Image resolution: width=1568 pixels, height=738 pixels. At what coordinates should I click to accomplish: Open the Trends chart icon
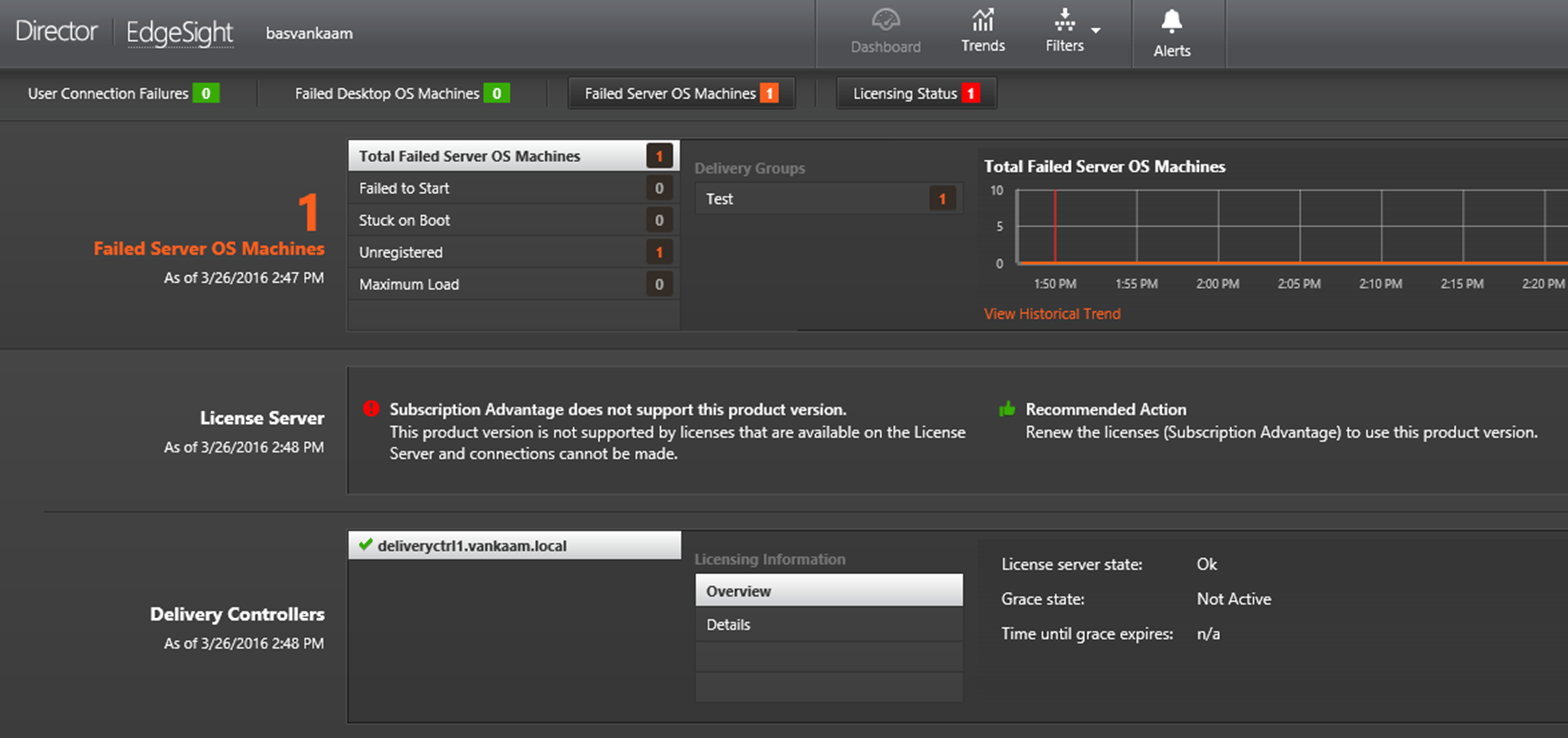[983, 20]
